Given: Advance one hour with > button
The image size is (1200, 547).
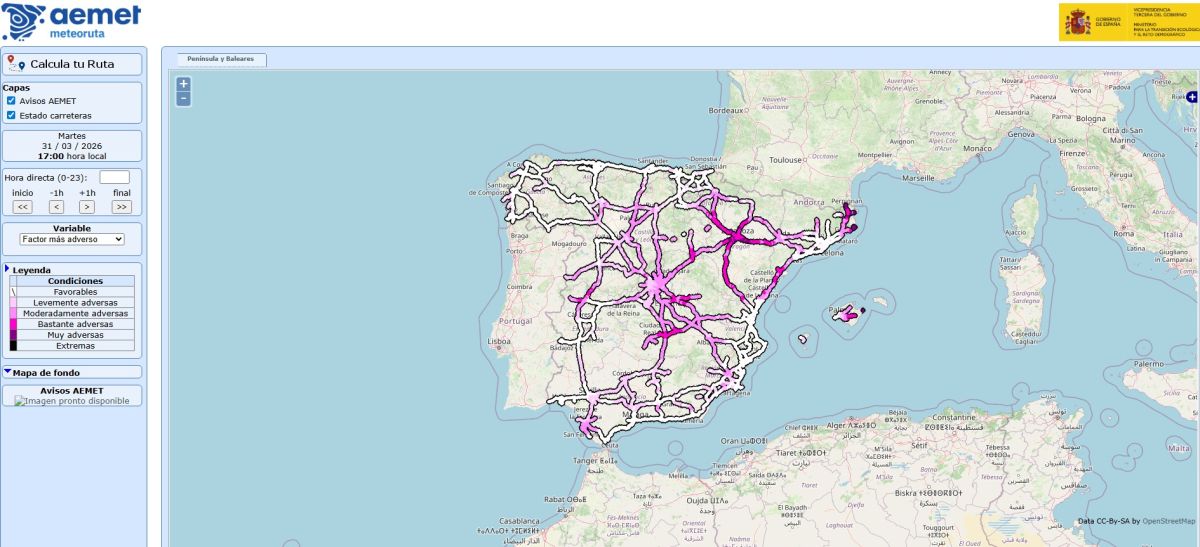Looking at the screenshot, I should coord(87,207).
